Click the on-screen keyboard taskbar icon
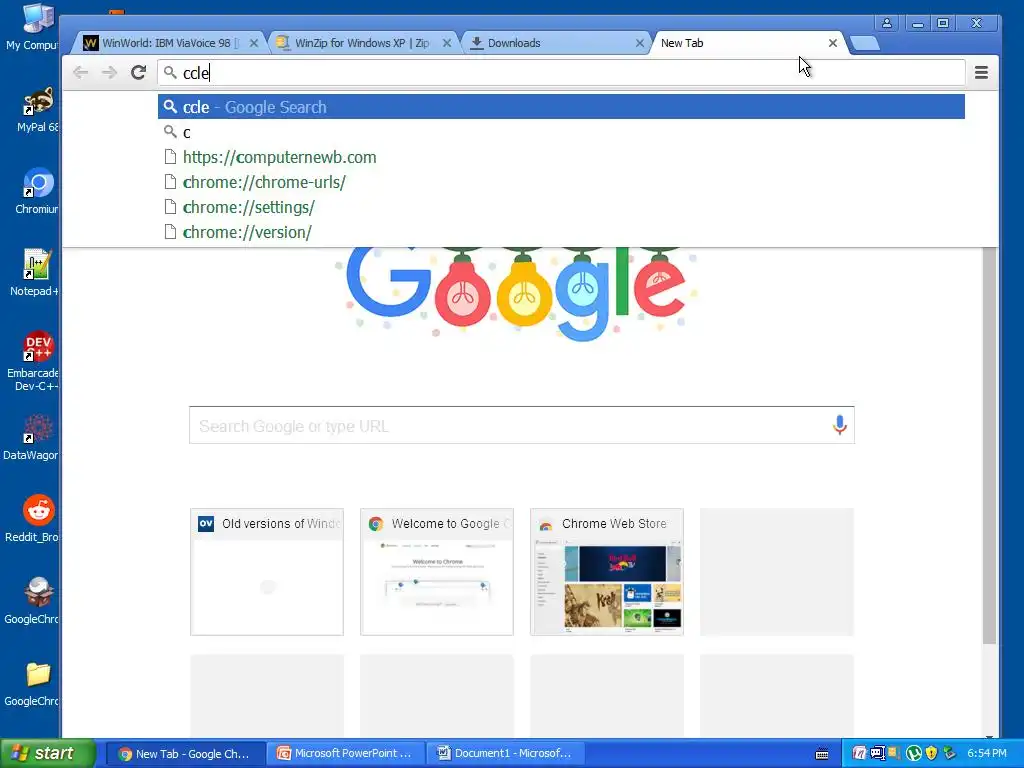The height and width of the screenshot is (768, 1024). [822, 754]
